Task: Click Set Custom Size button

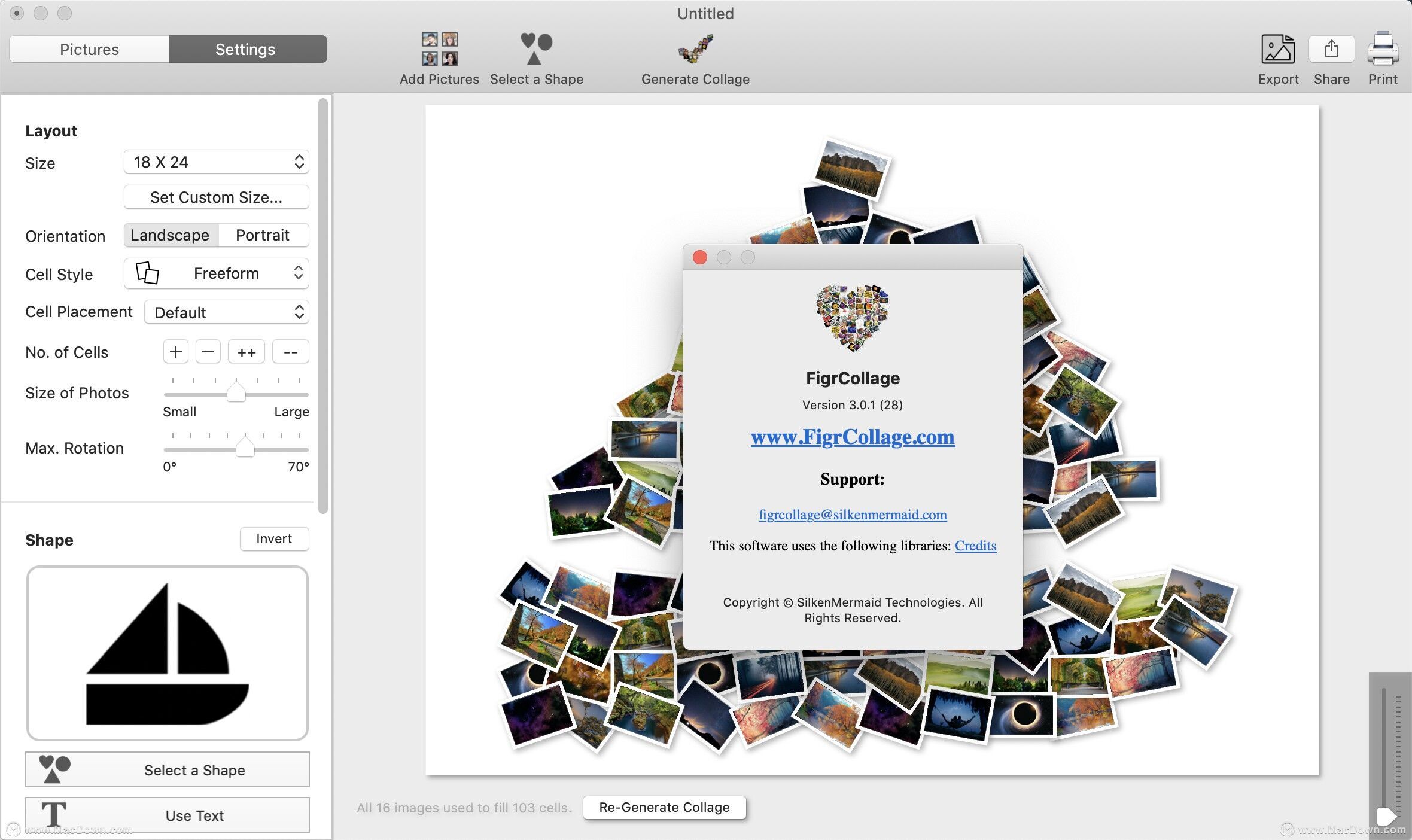Action: [x=216, y=197]
